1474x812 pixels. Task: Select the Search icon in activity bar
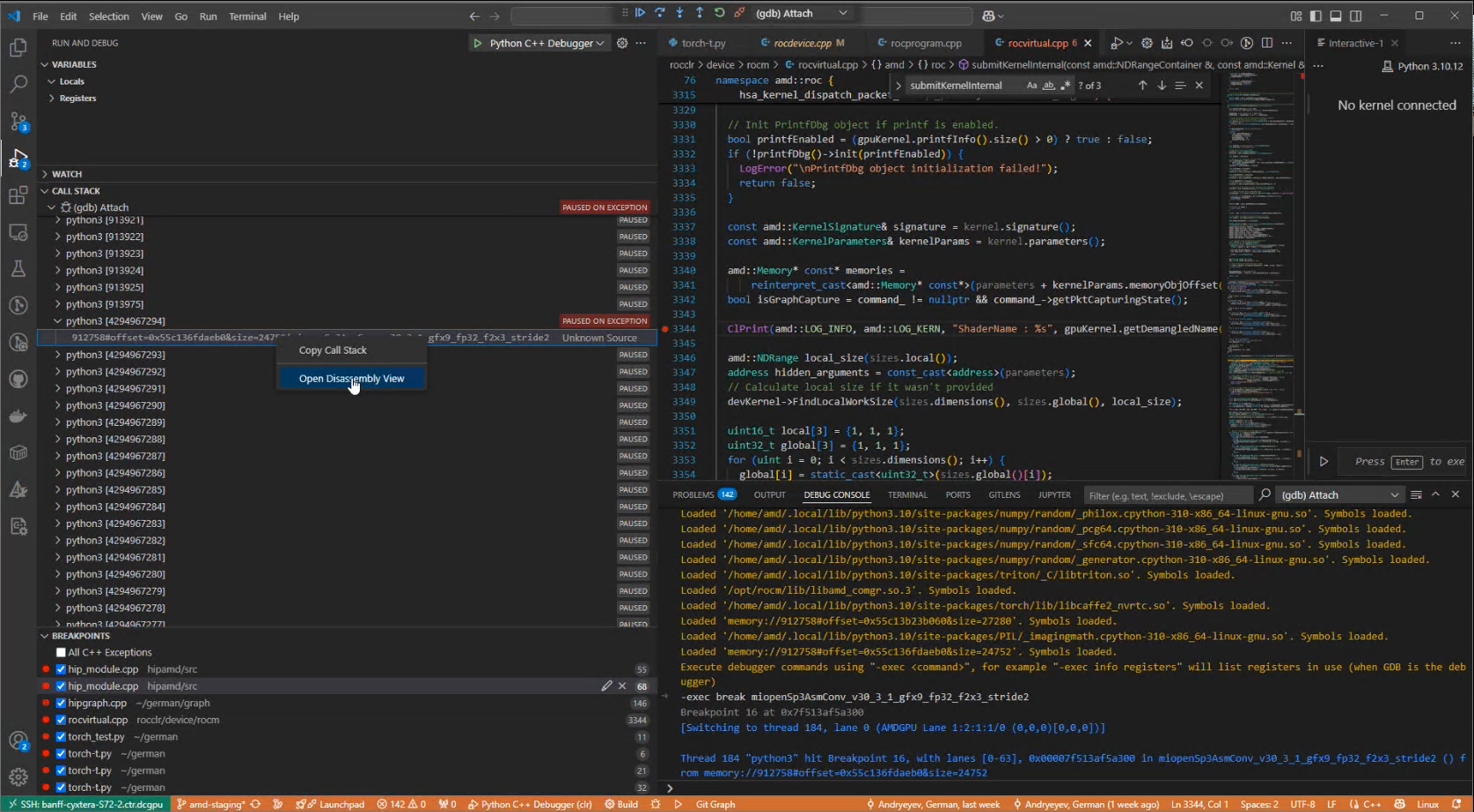click(18, 84)
